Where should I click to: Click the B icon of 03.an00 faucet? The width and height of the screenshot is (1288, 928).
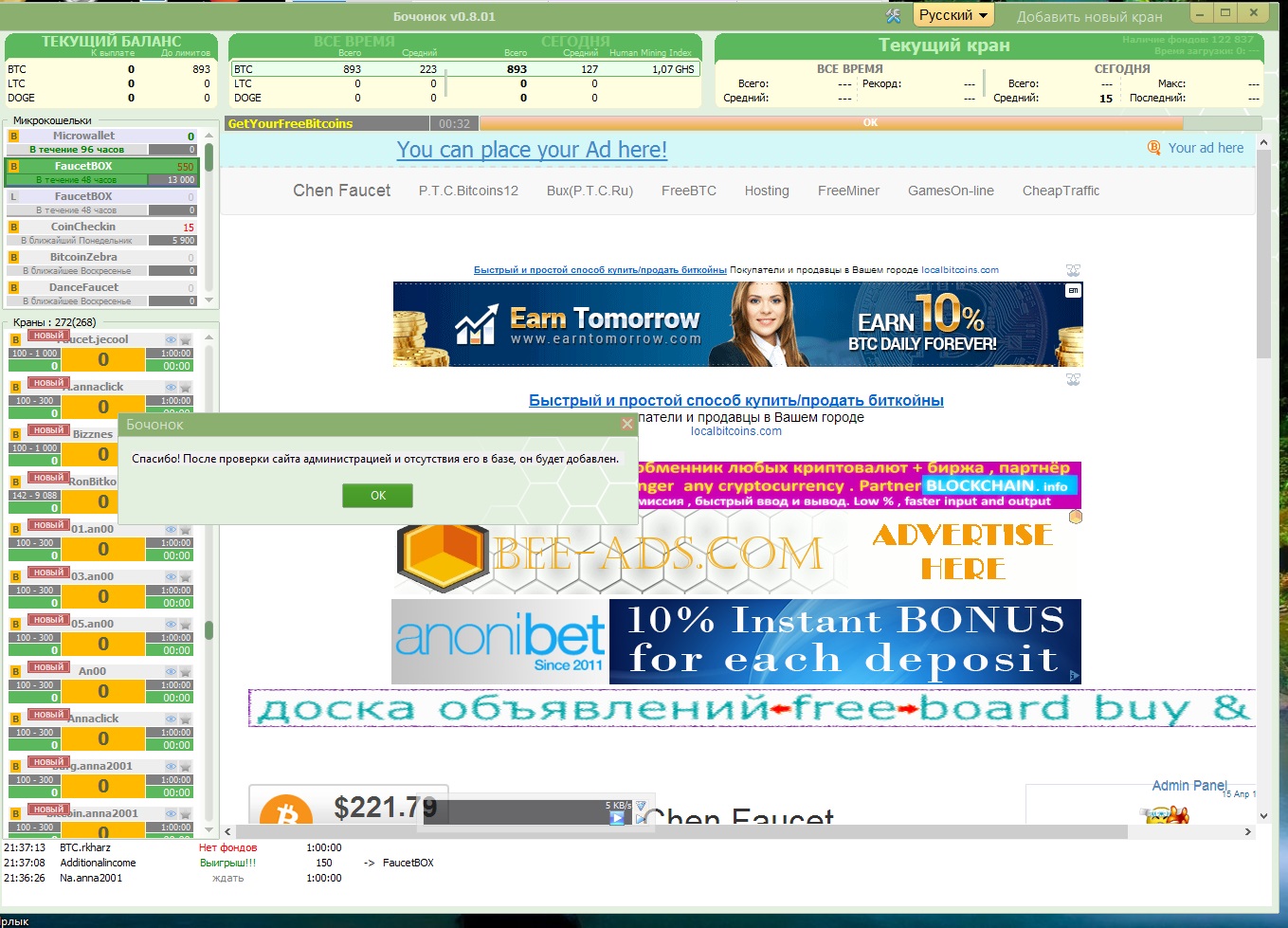coord(15,576)
